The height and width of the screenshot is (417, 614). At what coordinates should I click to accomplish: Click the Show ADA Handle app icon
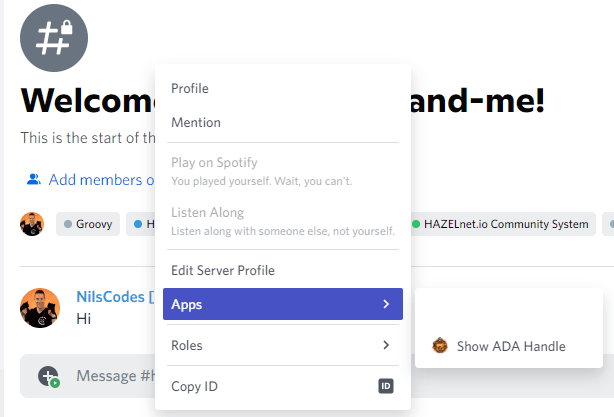[x=440, y=346]
